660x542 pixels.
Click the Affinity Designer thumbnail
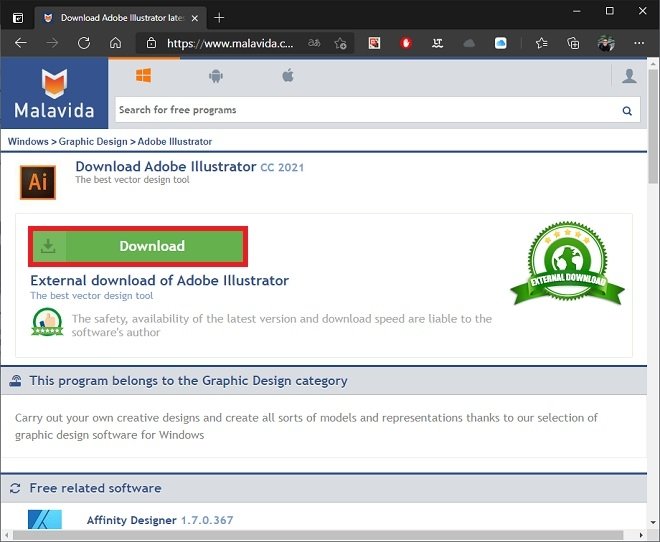click(x=45, y=519)
